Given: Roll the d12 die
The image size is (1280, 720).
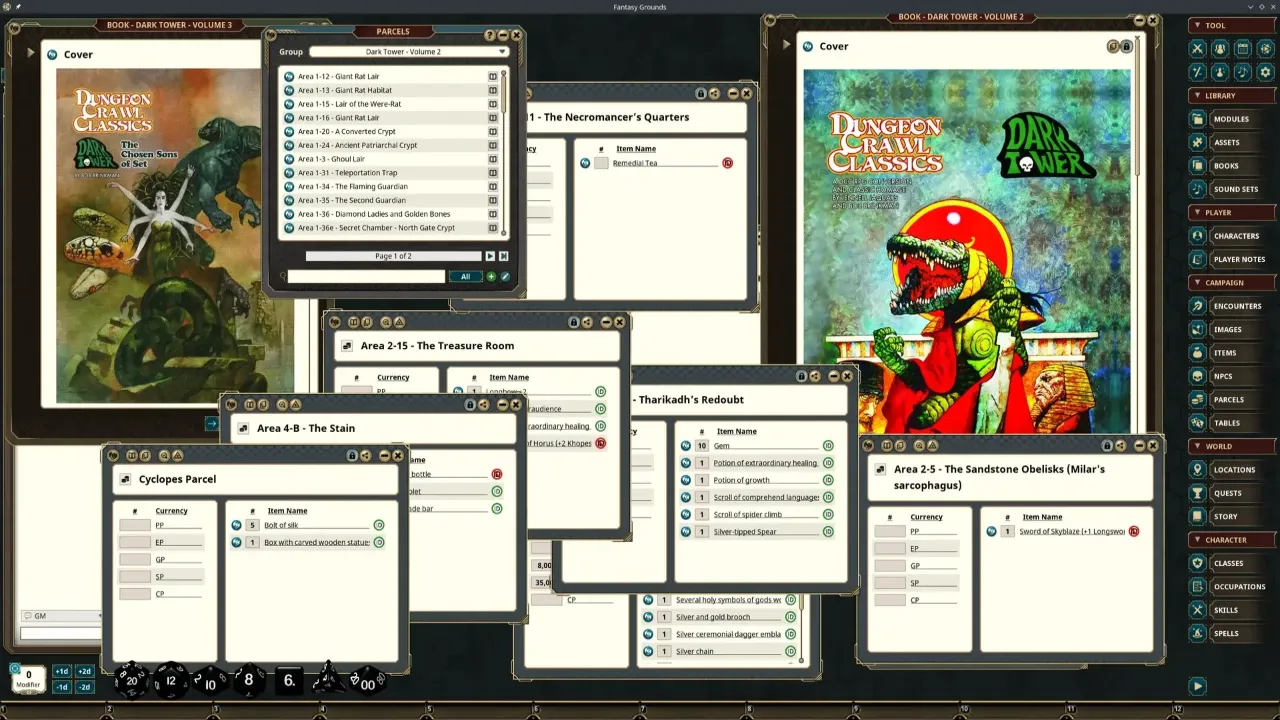Looking at the screenshot, I should [171, 680].
